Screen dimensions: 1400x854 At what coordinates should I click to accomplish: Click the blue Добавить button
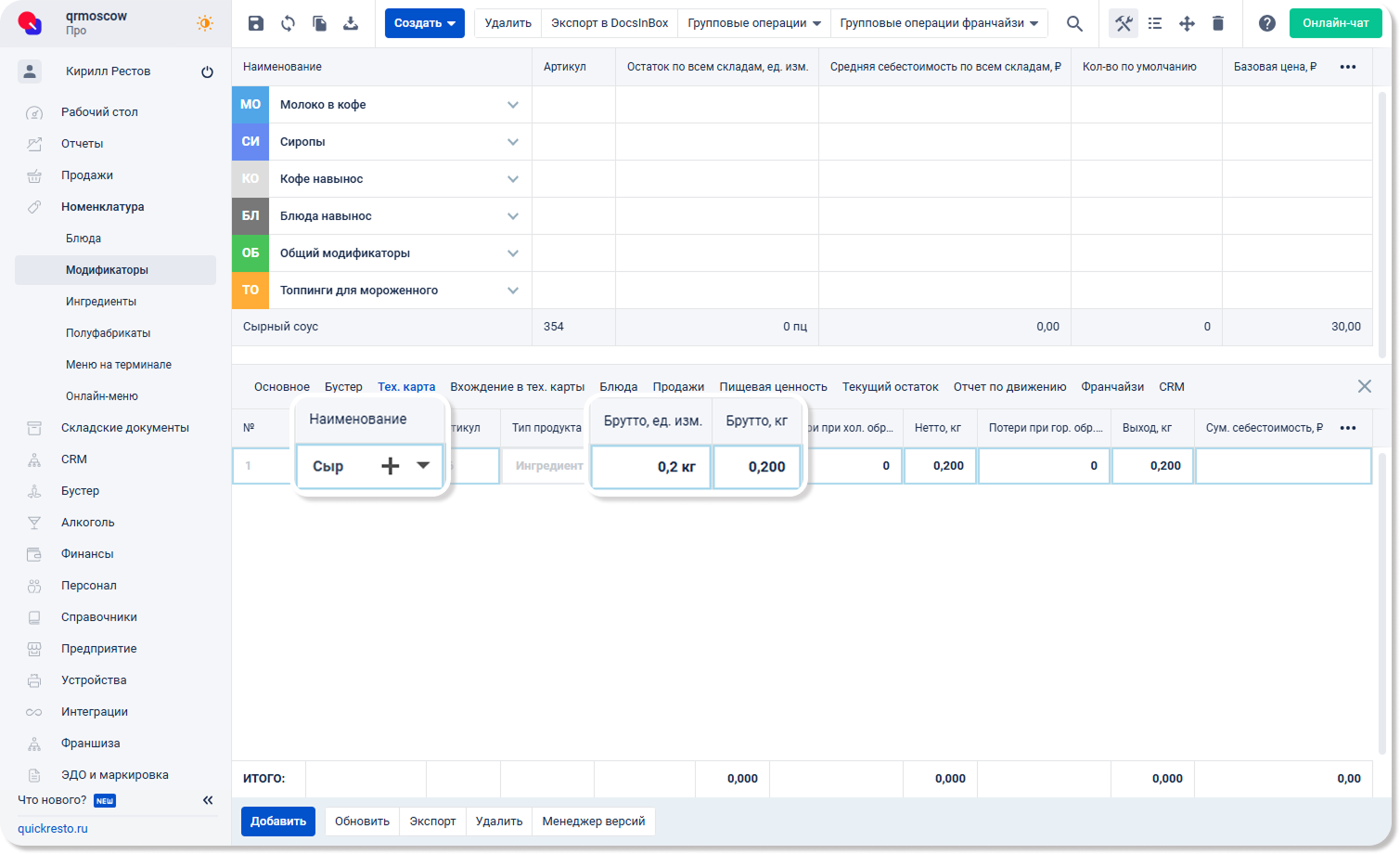pos(278,822)
